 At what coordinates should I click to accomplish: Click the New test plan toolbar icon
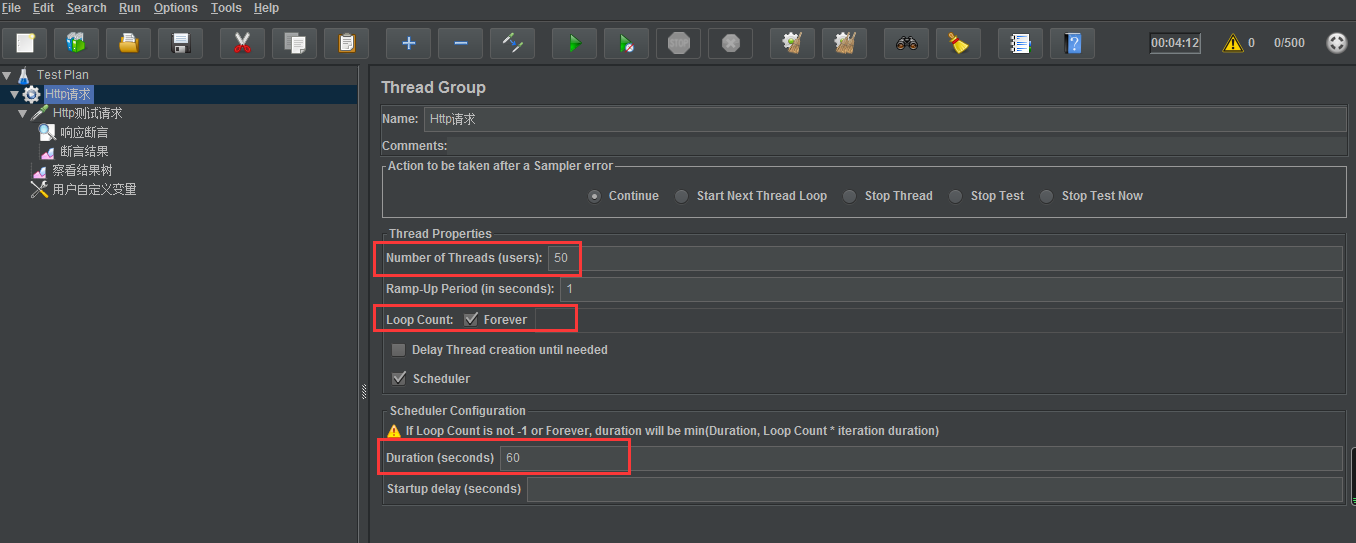coord(25,43)
